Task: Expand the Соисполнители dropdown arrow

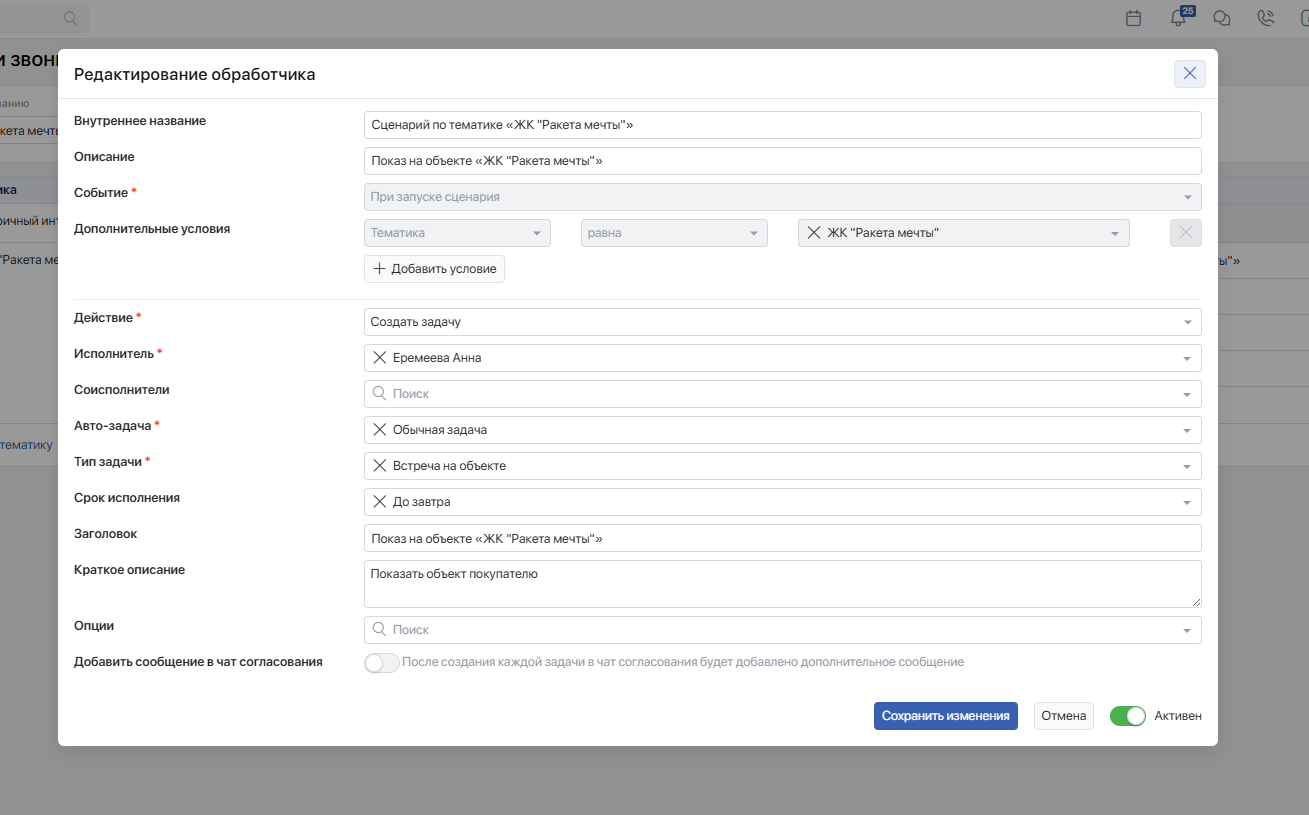Action: (x=1186, y=394)
